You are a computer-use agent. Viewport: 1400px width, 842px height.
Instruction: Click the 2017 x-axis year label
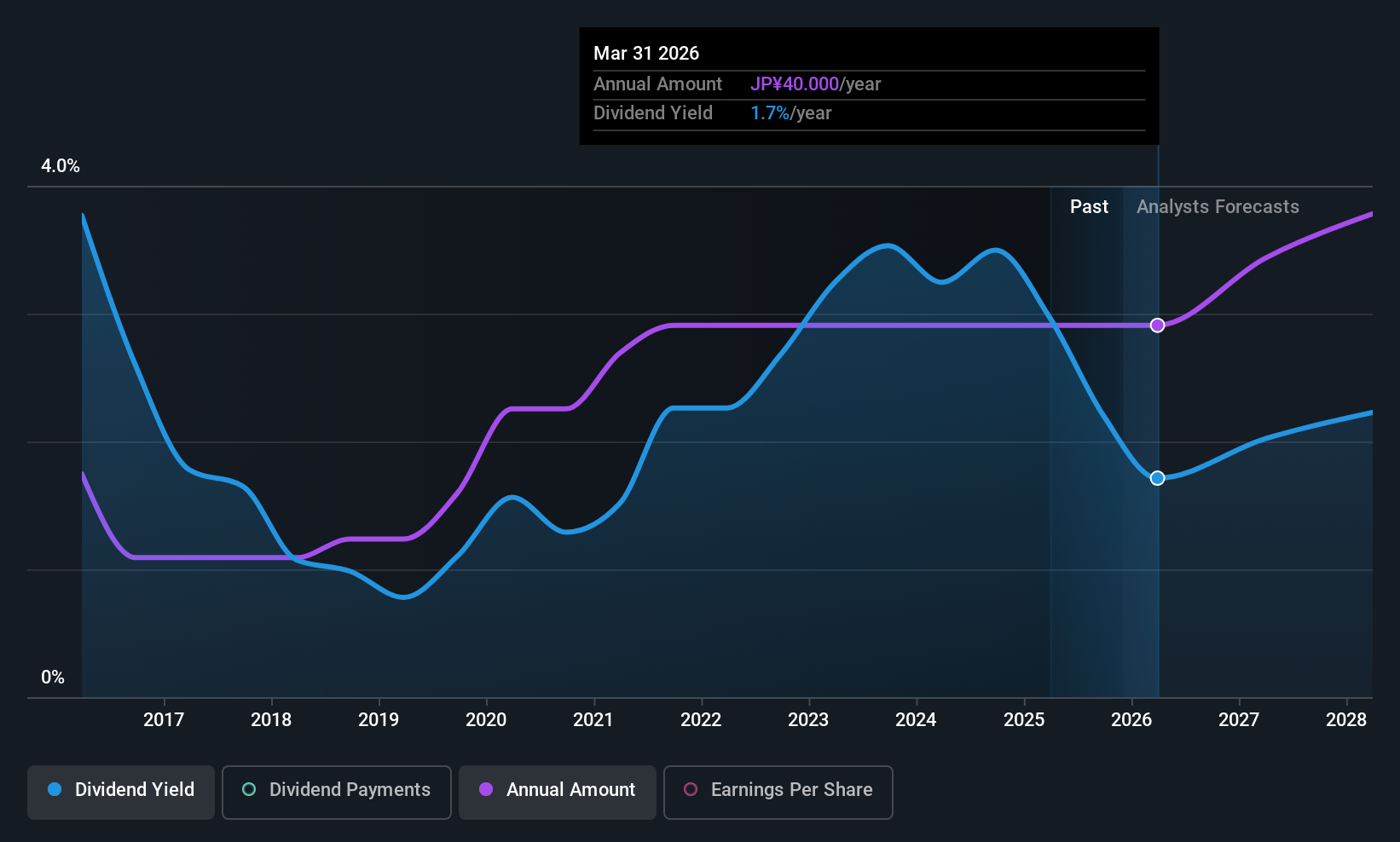[164, 720]
